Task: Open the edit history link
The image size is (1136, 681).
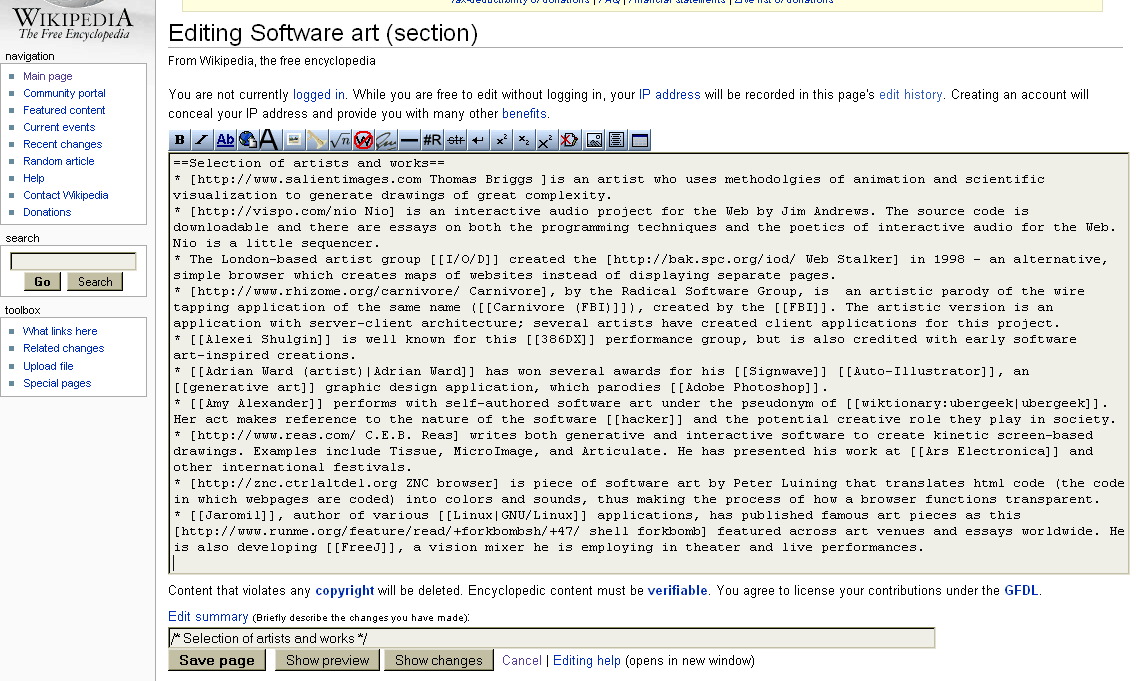Action: point(911,95)
